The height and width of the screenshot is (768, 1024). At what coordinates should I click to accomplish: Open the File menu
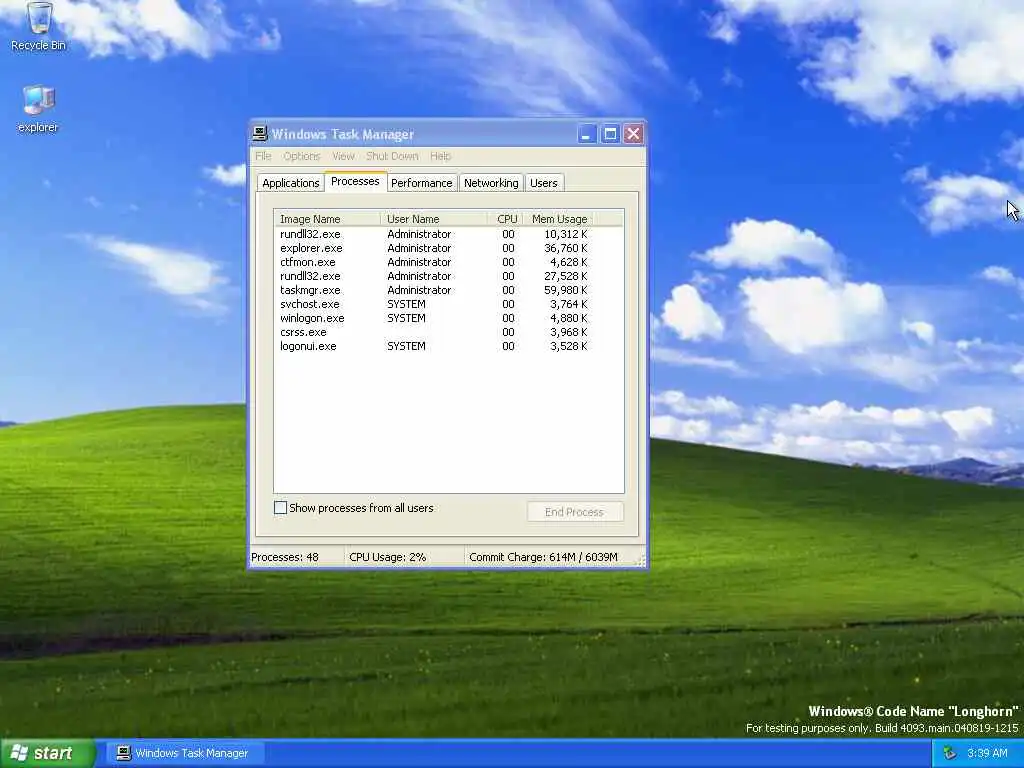click(x=263, y=156)
